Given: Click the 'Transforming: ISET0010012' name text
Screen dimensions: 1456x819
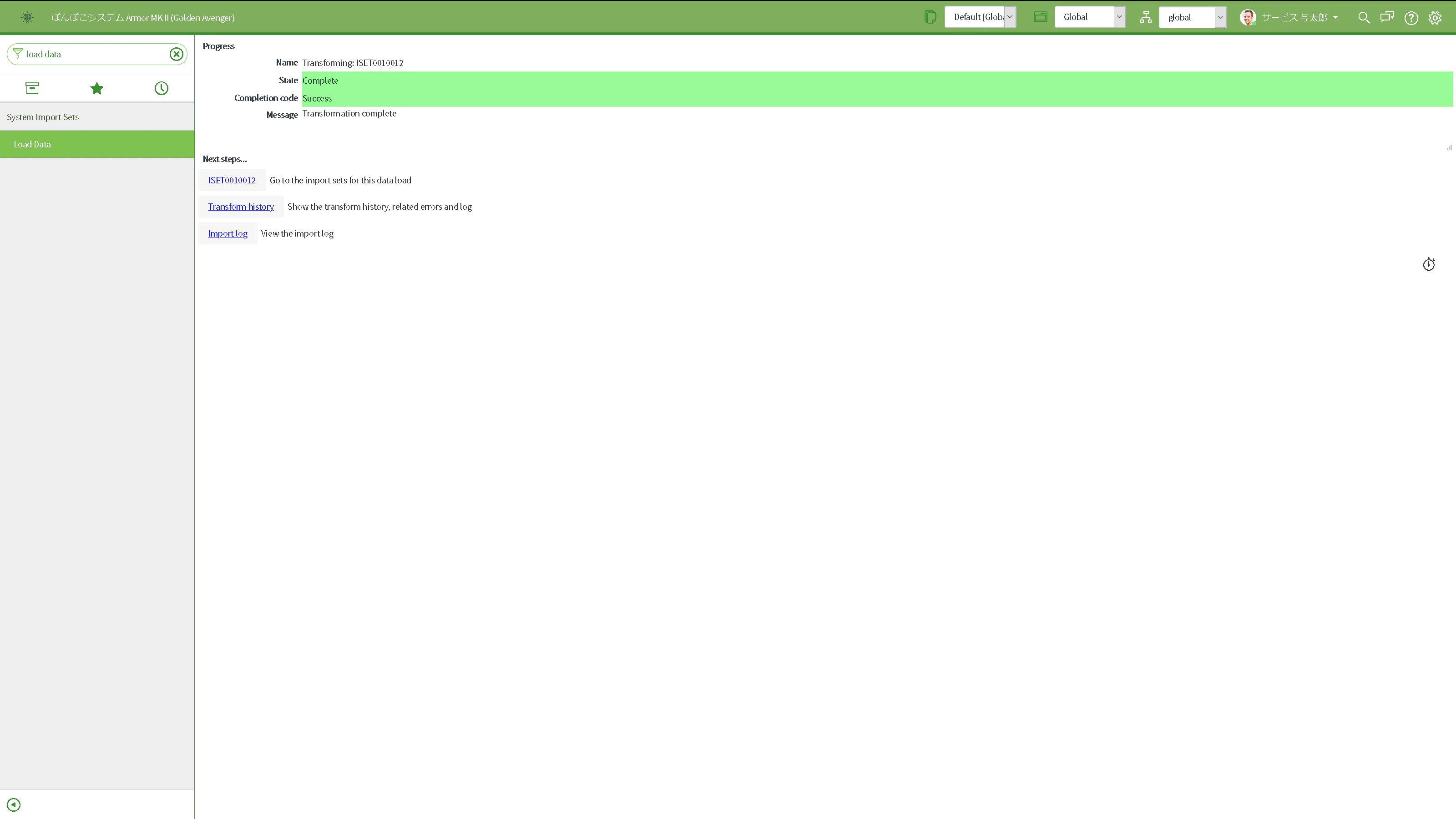Looking at the screenshot, I should click(x=353, y=63).
